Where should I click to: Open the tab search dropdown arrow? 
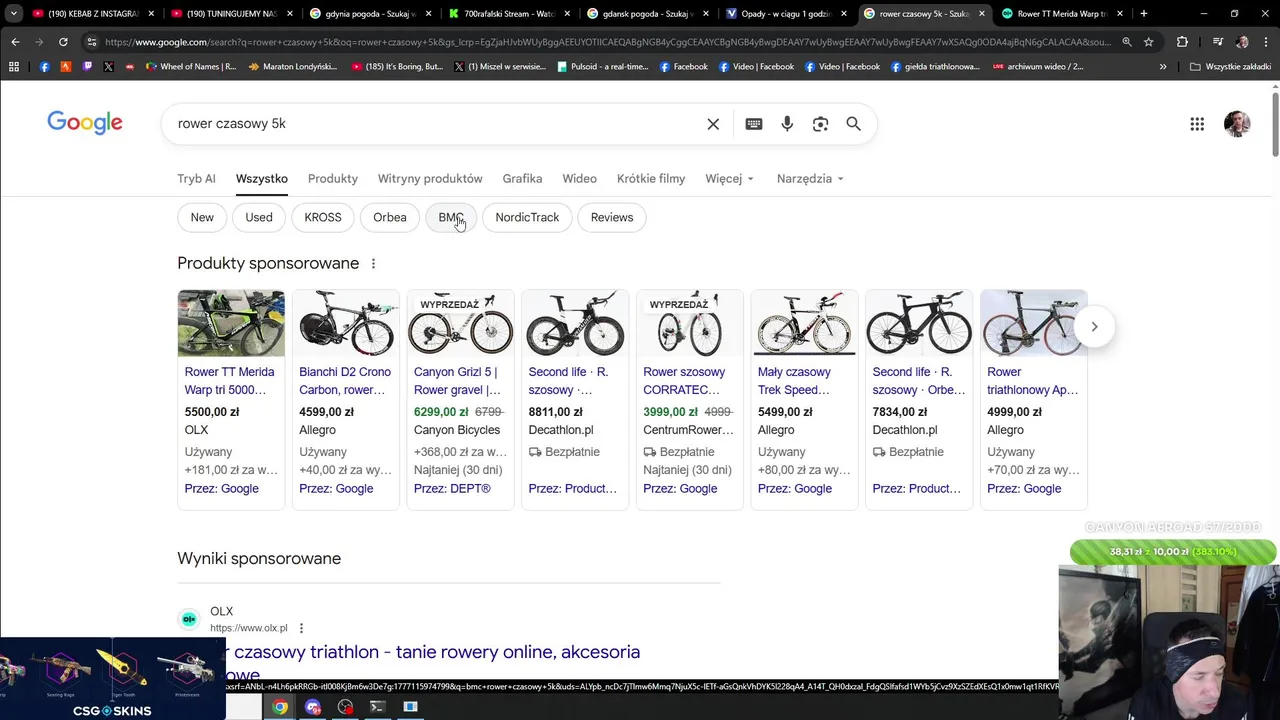click(x=14, y=14)
